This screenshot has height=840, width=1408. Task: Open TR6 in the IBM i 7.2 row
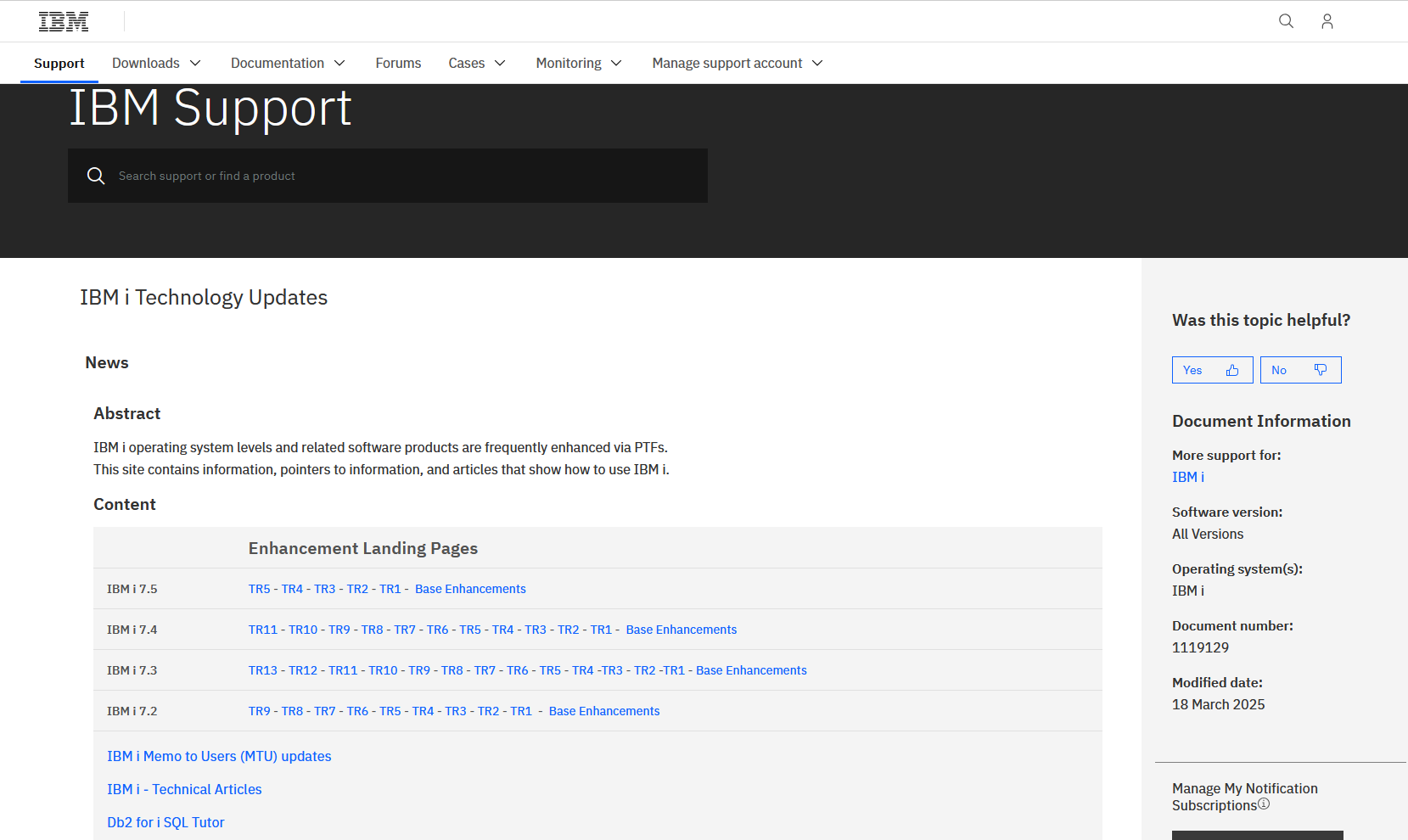pos(357,711)
